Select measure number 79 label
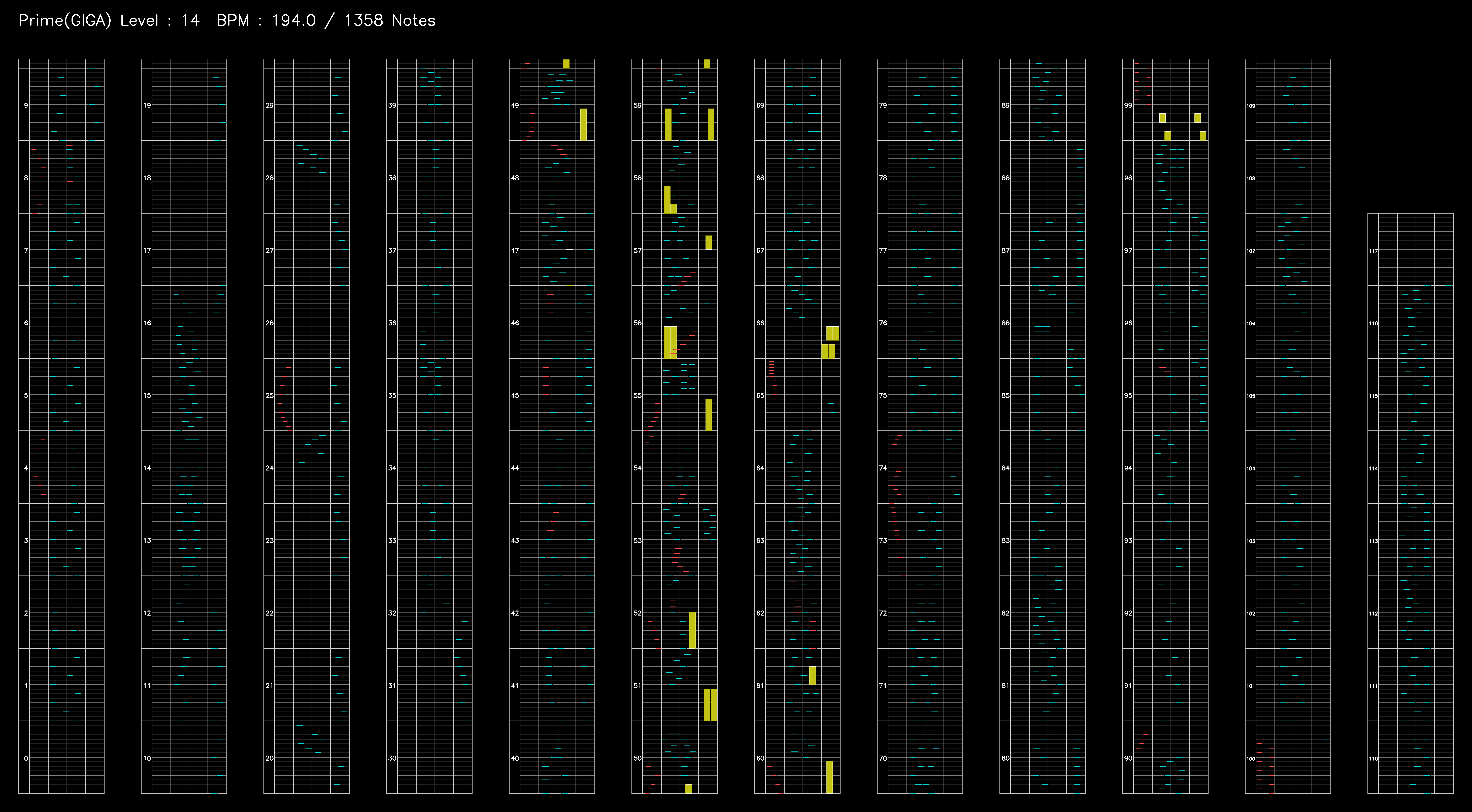 (883, 105)
